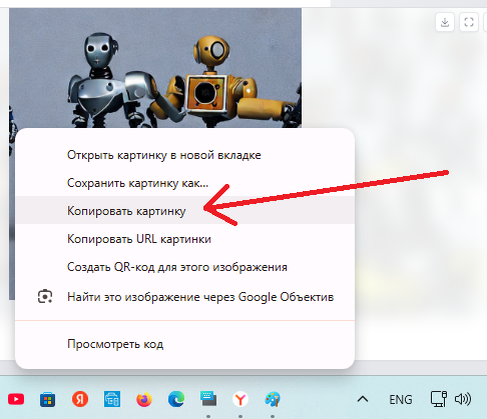
Task: Select "Просмотреть код" menu entry
Action: (185, 344)
